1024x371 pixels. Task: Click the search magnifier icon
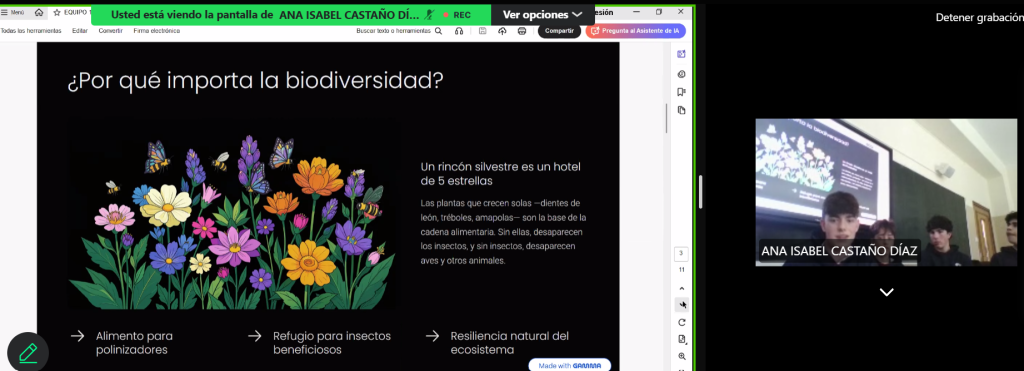point(438,31)
